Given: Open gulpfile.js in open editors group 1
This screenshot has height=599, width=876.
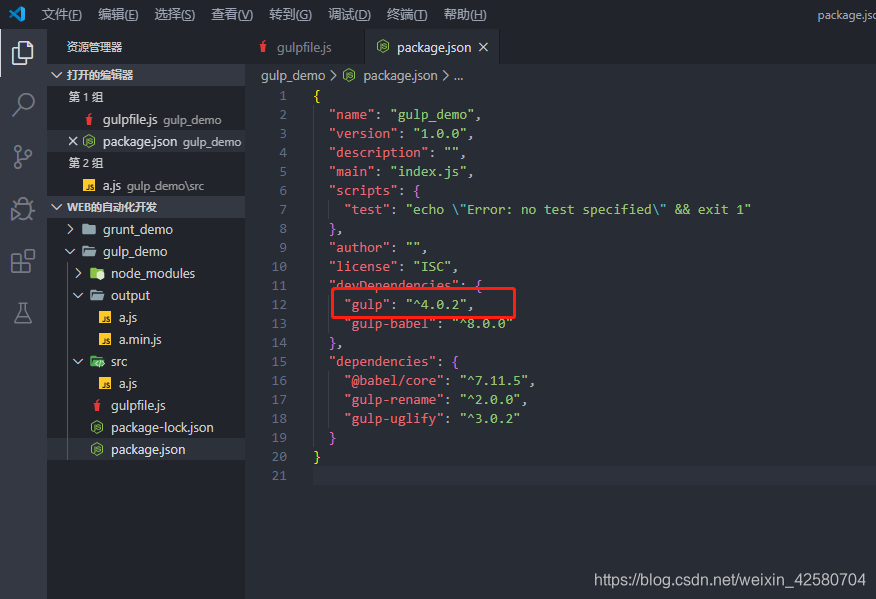Looking at the screenshot, I should tap(146, 120).
